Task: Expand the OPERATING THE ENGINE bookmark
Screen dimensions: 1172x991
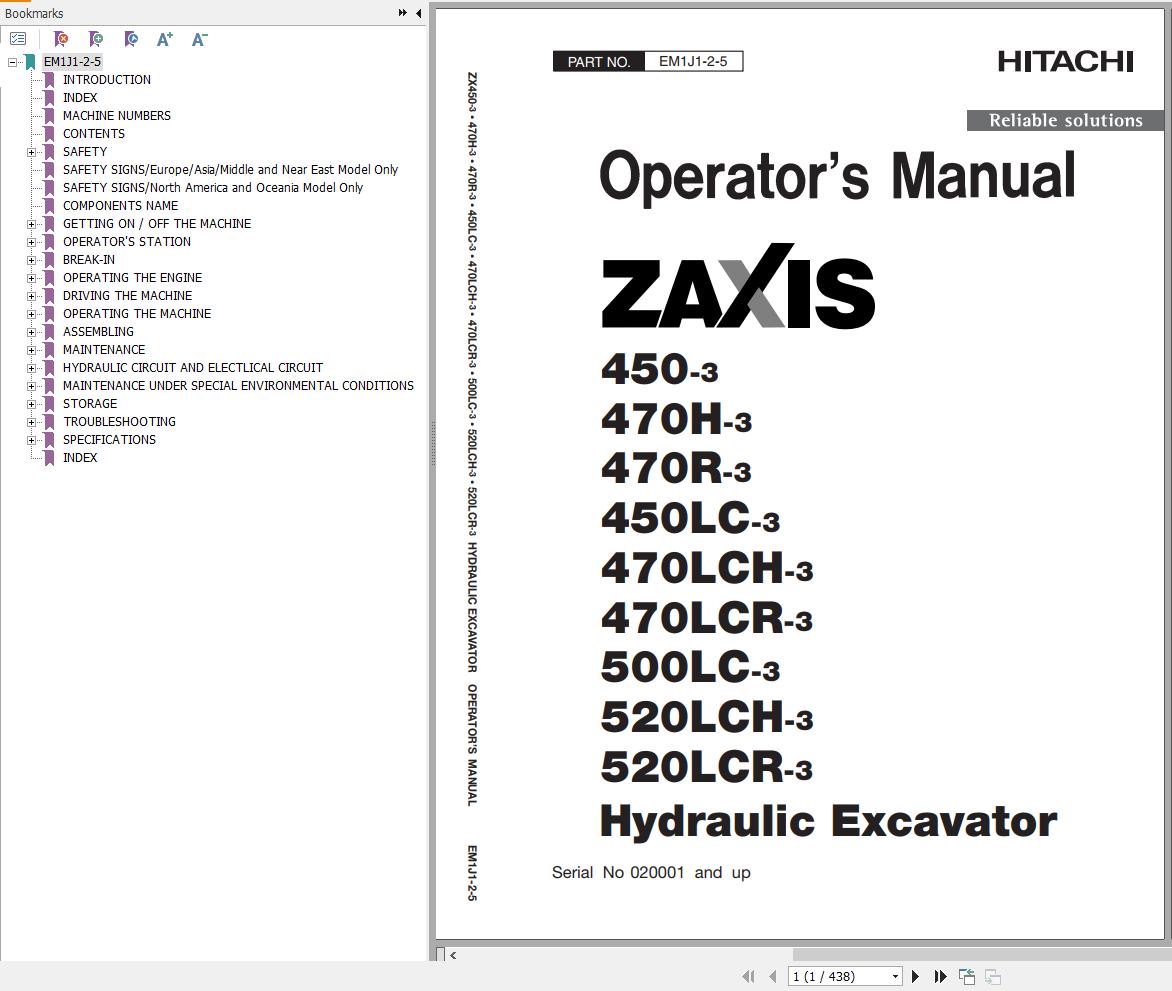Action: (31, 278)
